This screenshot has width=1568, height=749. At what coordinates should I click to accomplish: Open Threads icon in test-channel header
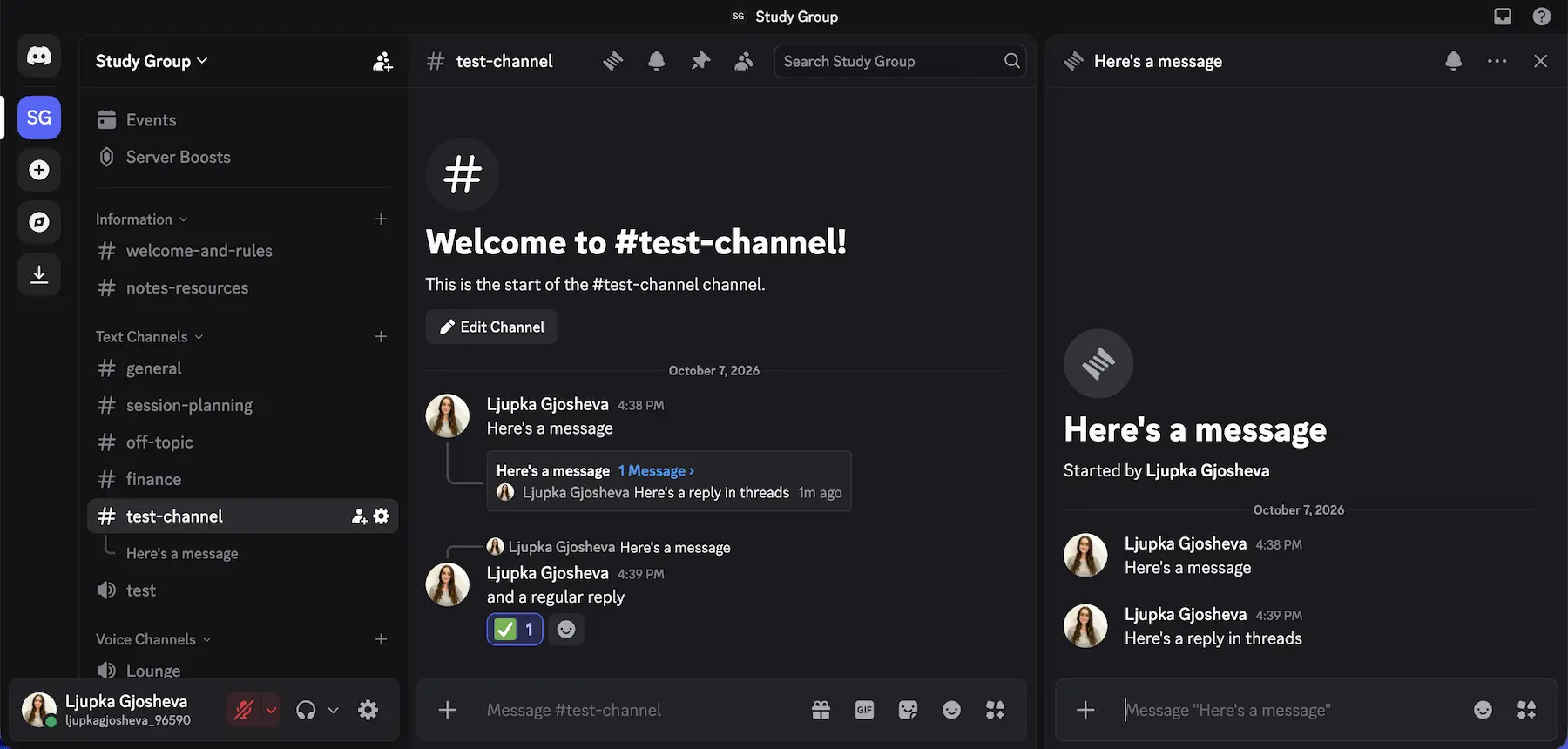613,61
